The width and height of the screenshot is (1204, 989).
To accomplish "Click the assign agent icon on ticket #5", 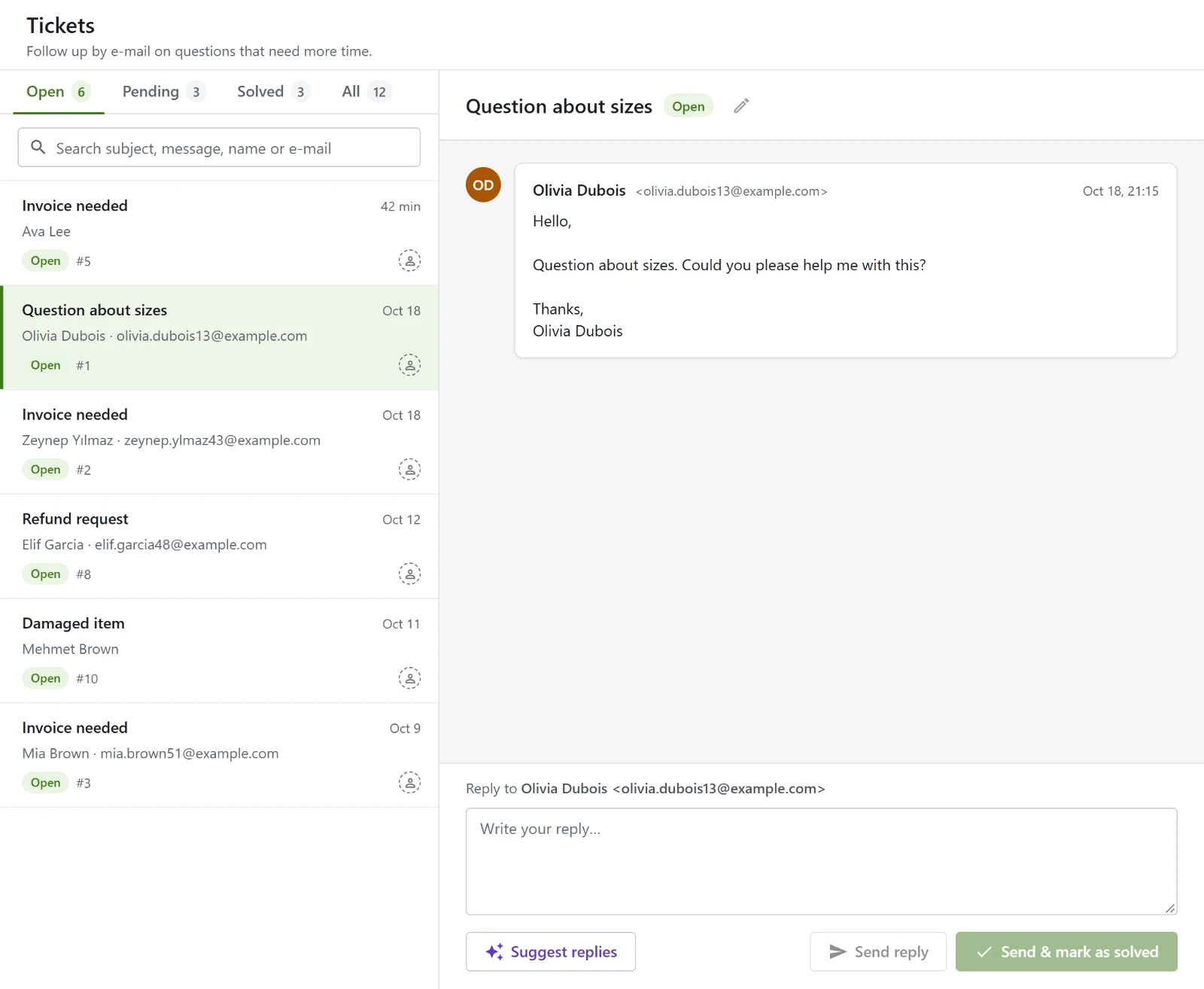I will 409,261.
